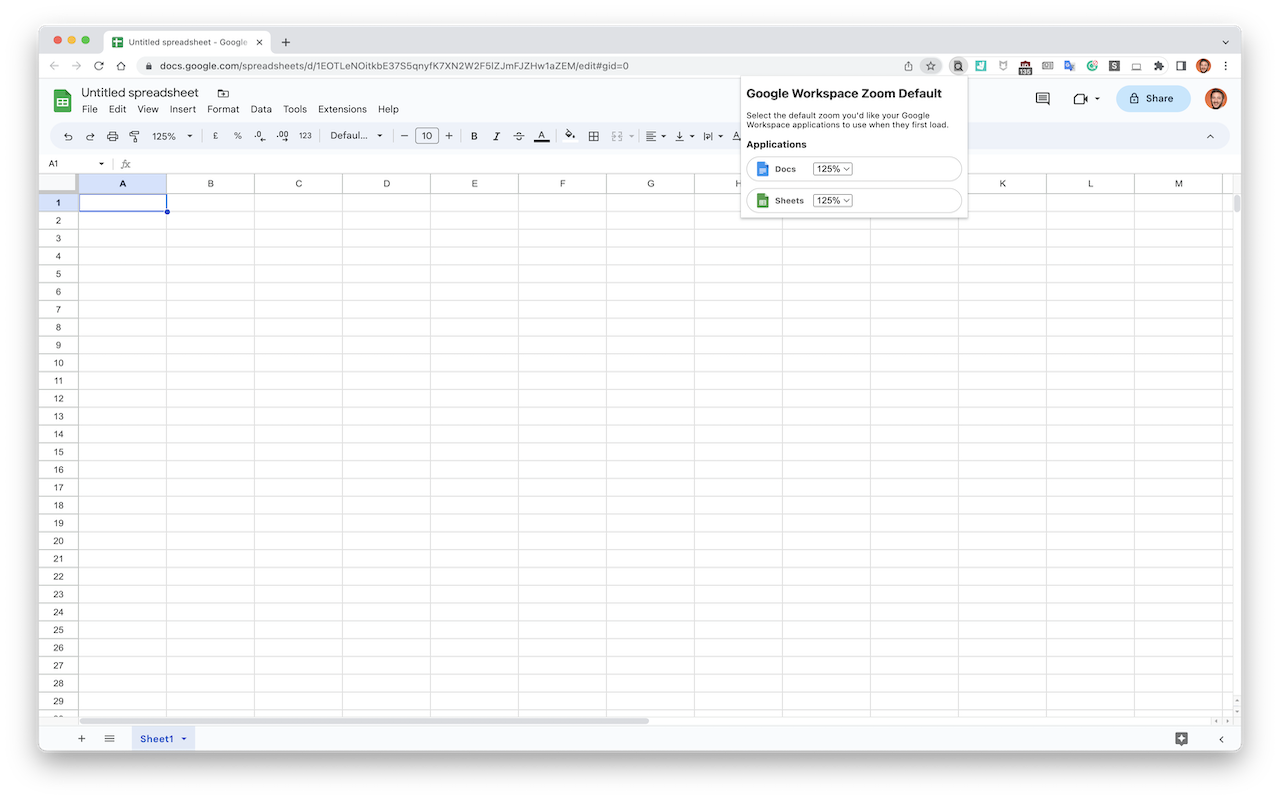Open the View menu
This screenshot has height=800, width=1280.
148,109
